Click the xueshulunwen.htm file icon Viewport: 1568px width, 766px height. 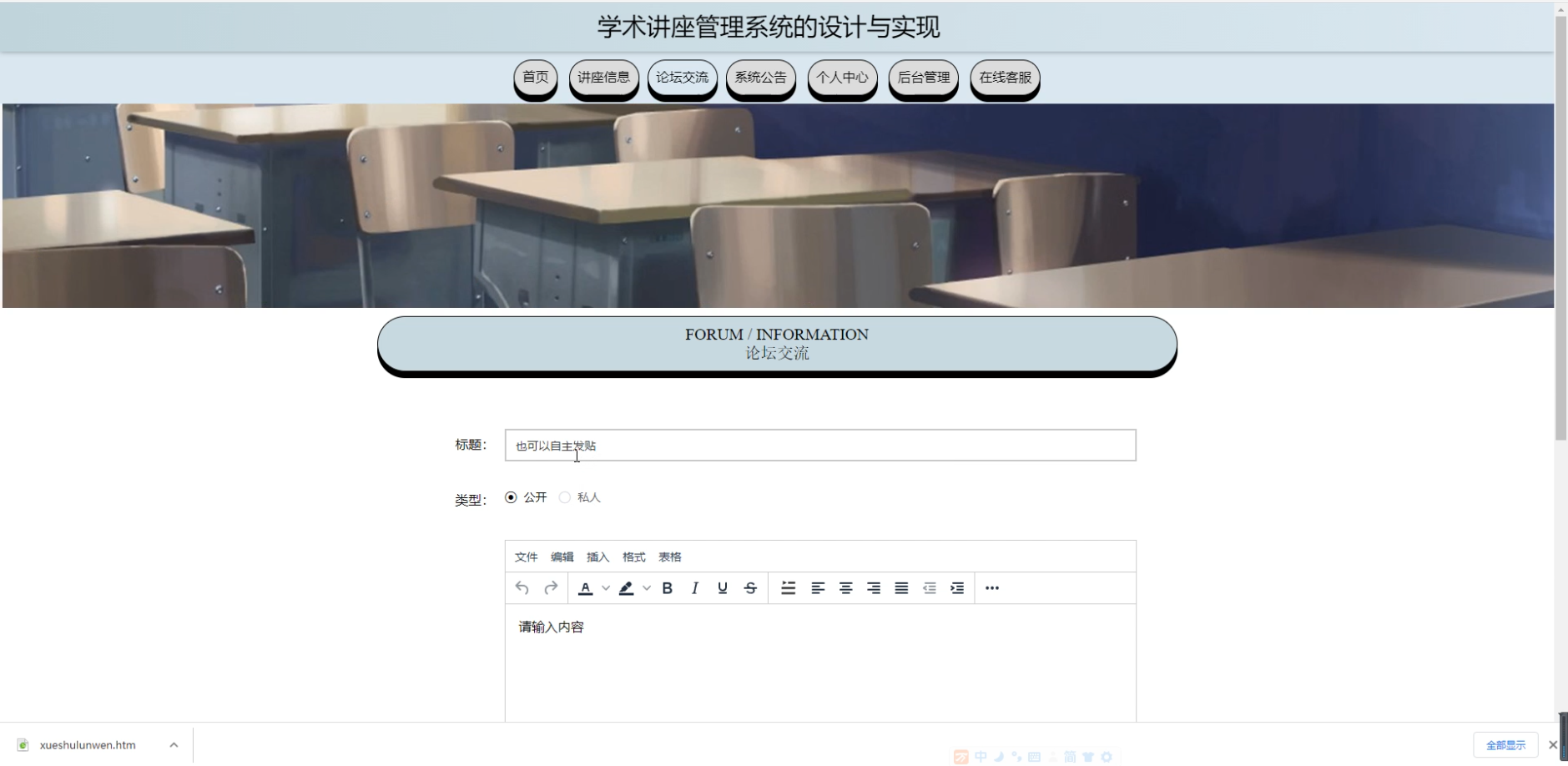(23, 745)
